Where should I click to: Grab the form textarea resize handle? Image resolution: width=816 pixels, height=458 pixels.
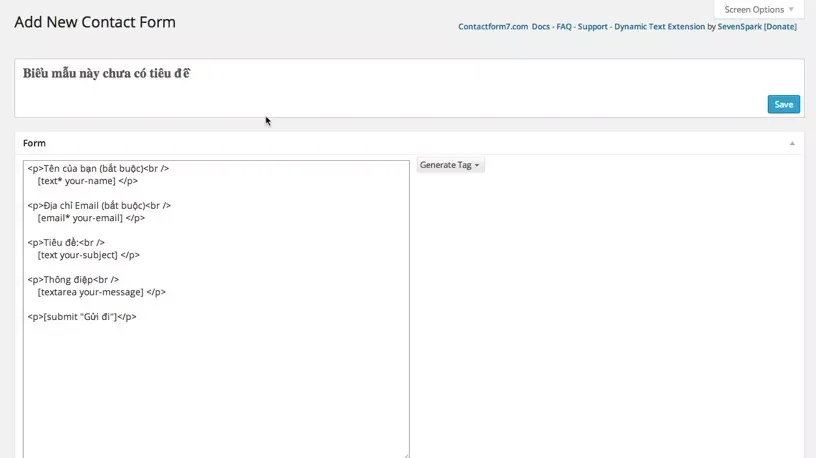click(x=405, y=455)
